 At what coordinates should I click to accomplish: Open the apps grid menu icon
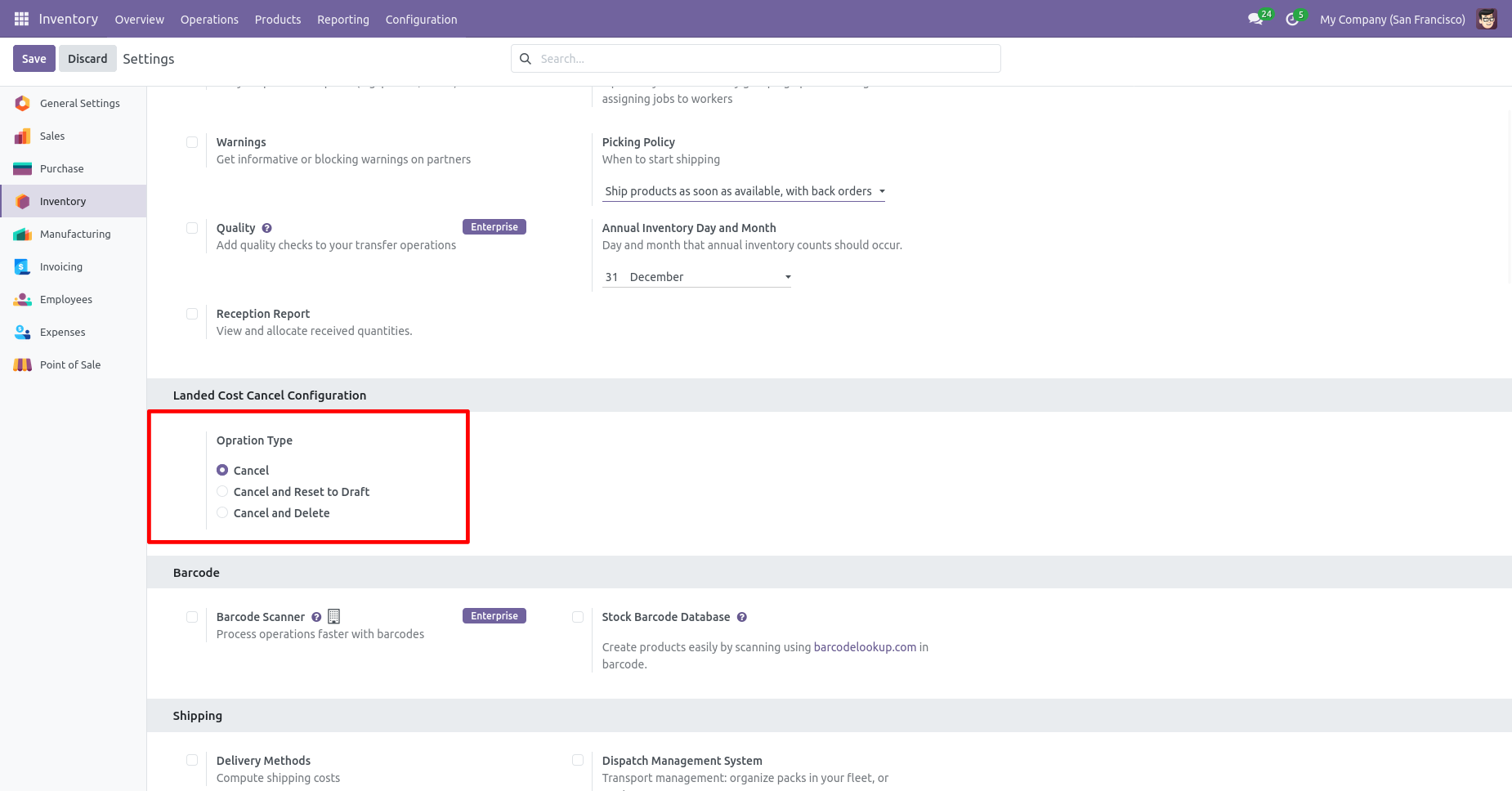point(22,19)
